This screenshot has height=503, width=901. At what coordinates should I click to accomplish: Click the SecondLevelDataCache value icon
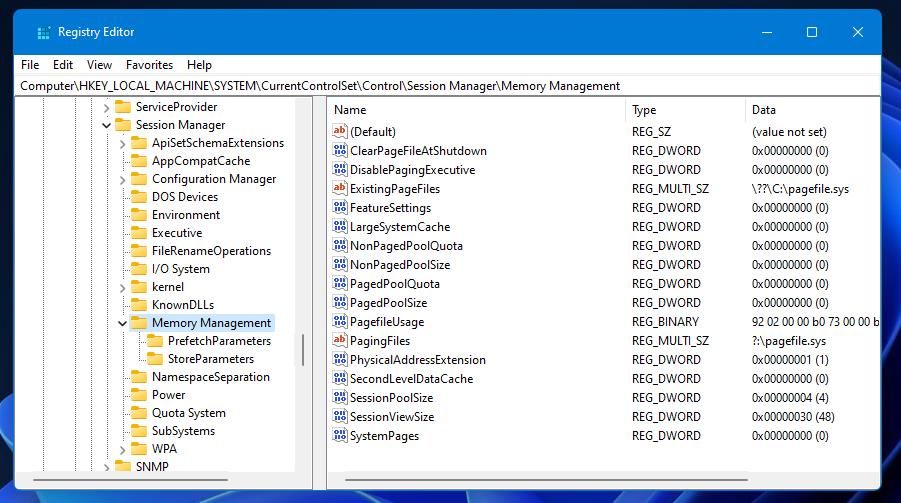pyautogui.click(x=340, y=378)
